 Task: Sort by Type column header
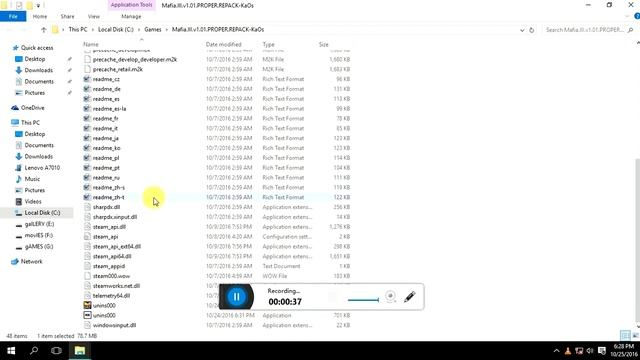pos(268,44)
